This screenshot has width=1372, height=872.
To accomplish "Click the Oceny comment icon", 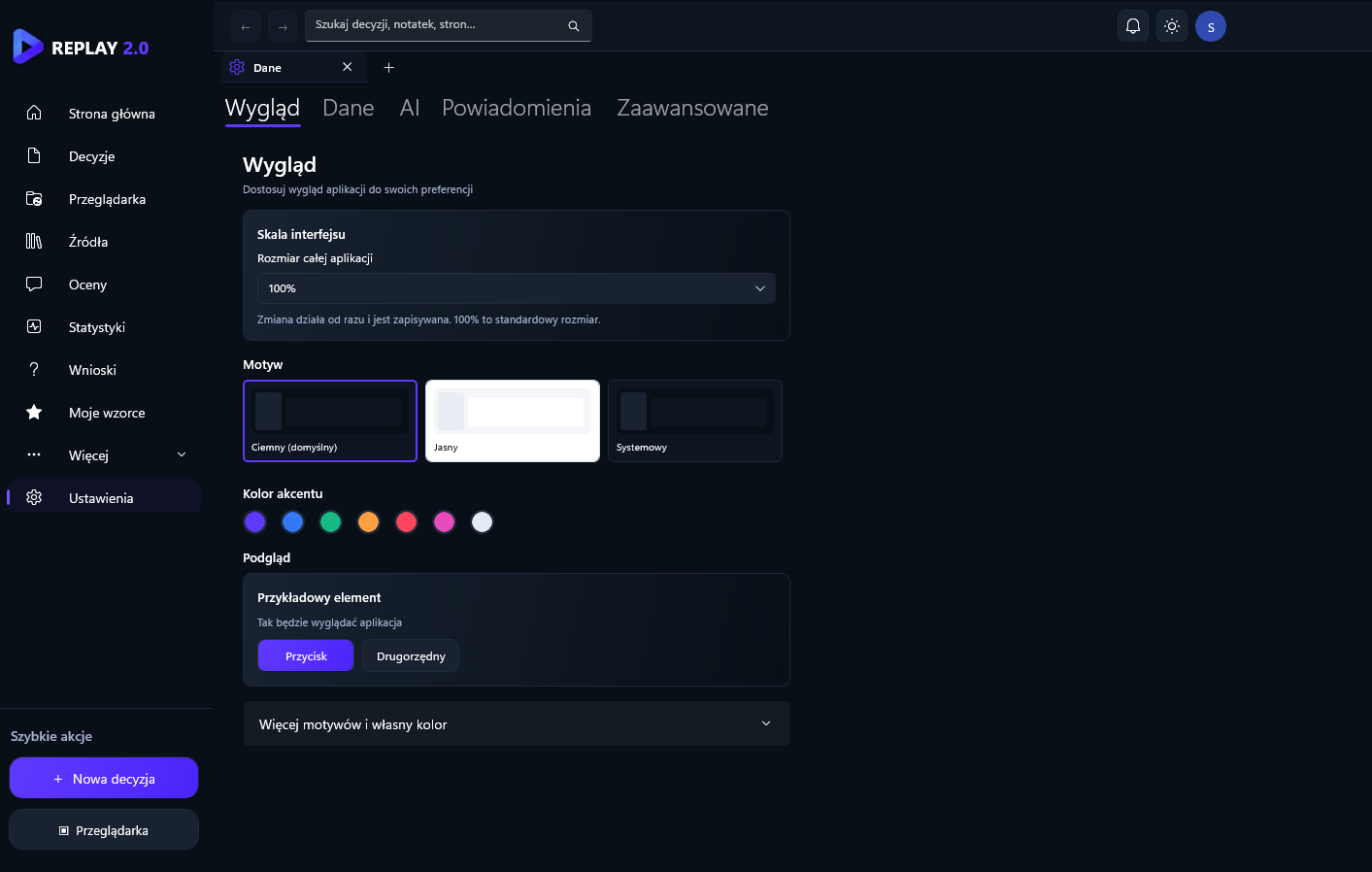I will pyautogui.click(x=34, y=284).
